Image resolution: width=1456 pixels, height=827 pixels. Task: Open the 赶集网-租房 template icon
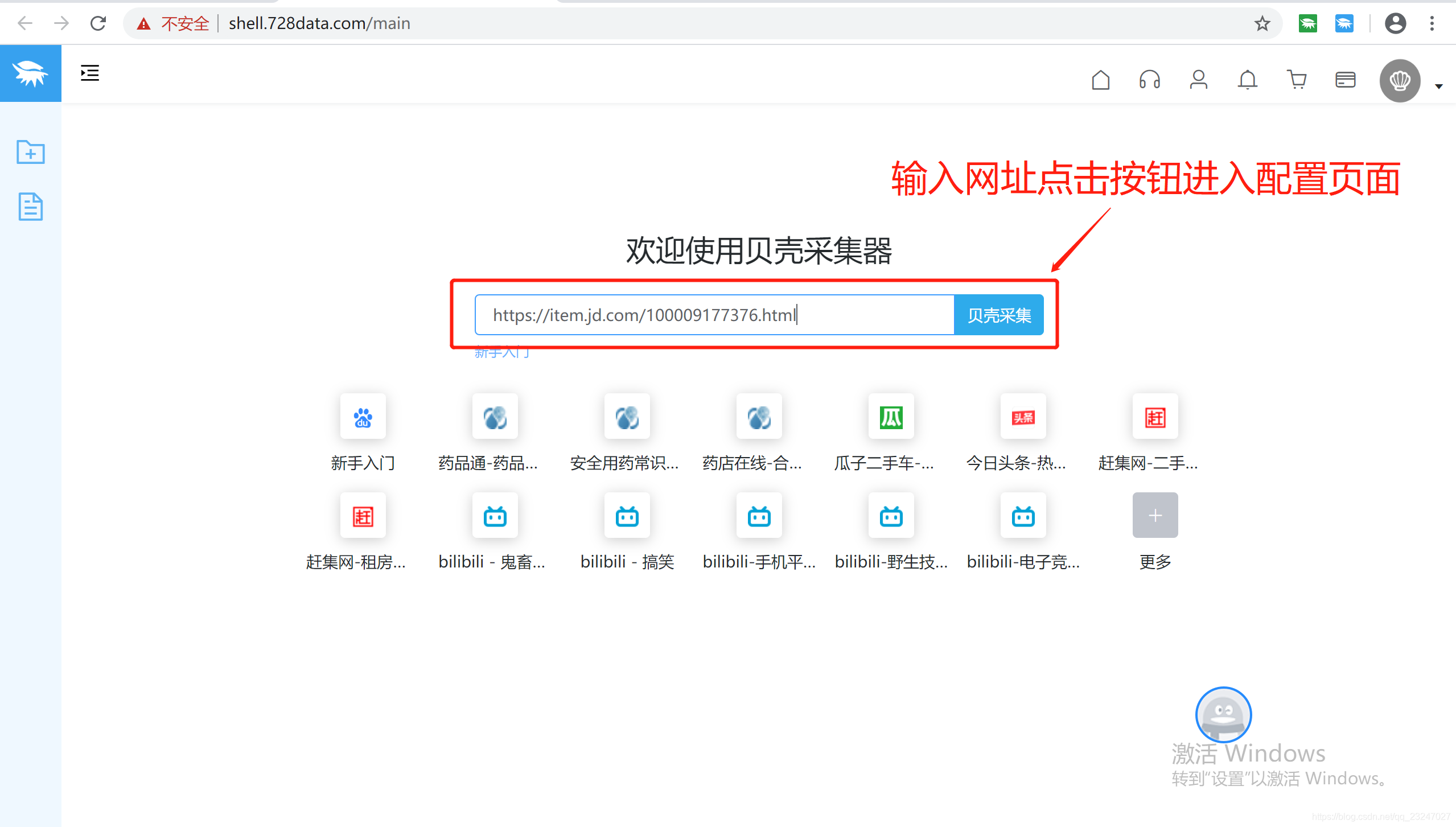pyautogui.click(x=363, y=516)
